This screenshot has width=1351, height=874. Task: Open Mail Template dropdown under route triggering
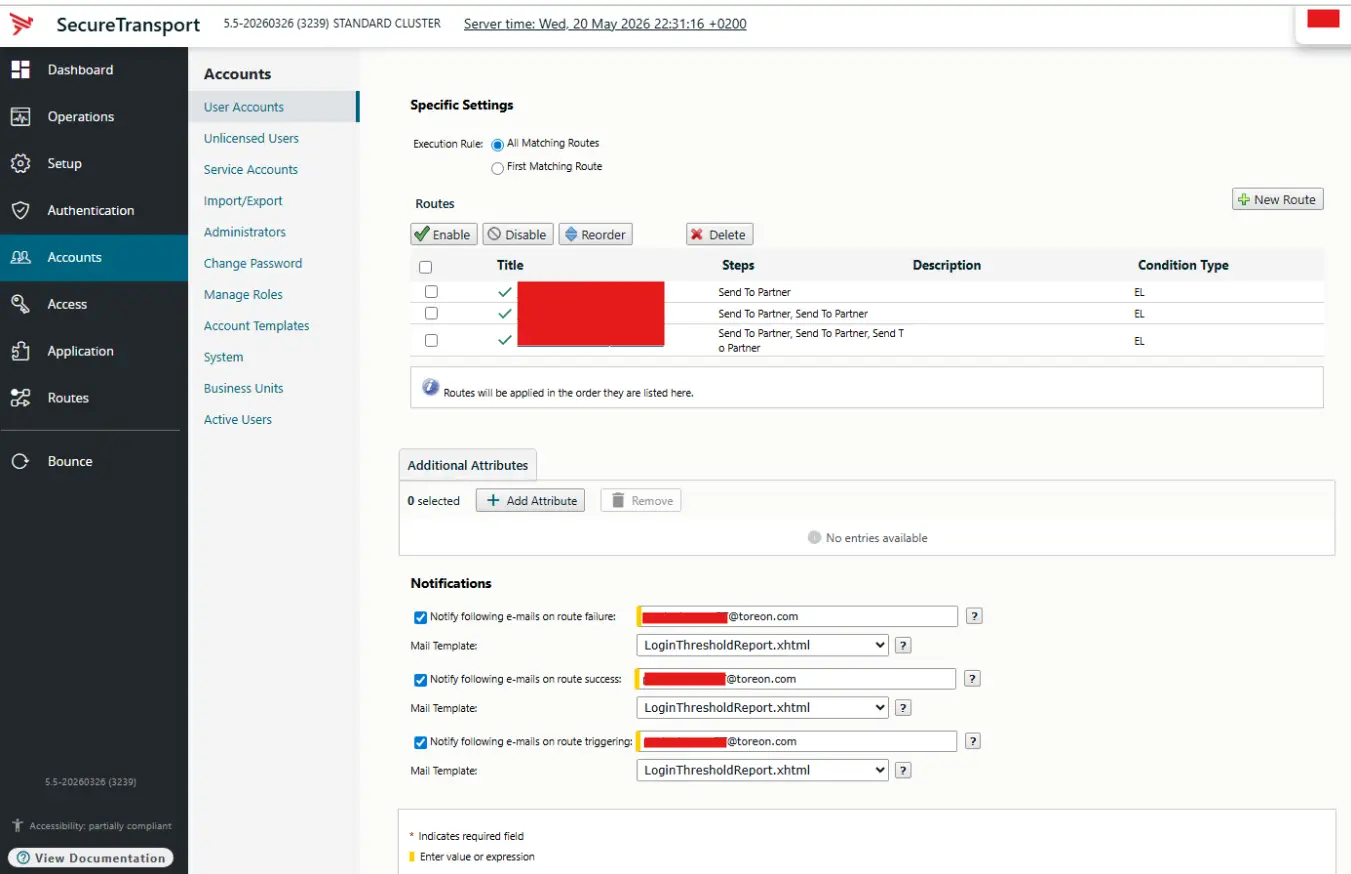point(762,770)
